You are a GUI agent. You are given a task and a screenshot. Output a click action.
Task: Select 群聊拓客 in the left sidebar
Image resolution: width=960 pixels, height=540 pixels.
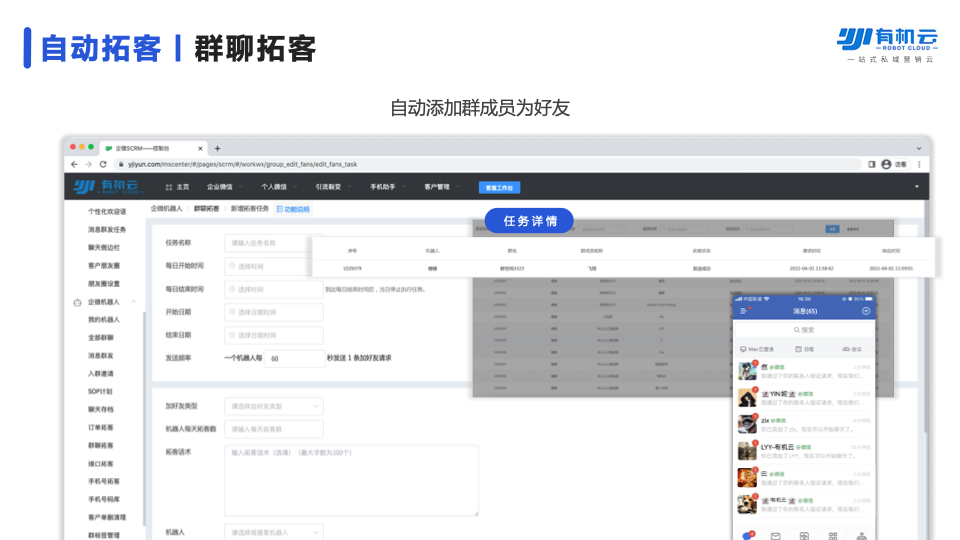pos(101,445)
